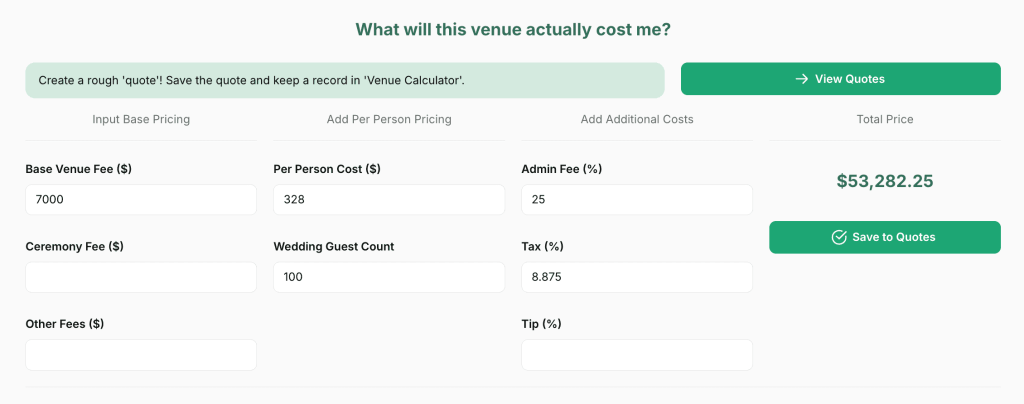Select the Other Fees input box

point(141,355)
